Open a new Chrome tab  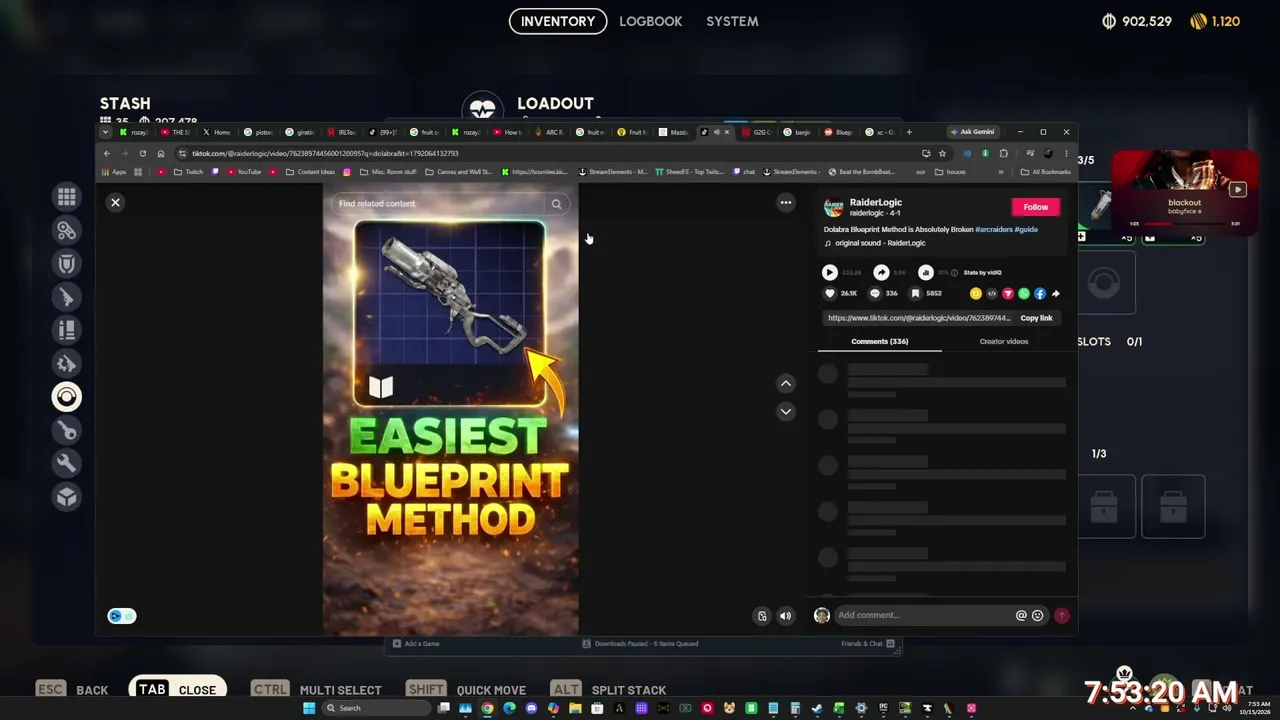pyautogui.click(x=908, y=132)
